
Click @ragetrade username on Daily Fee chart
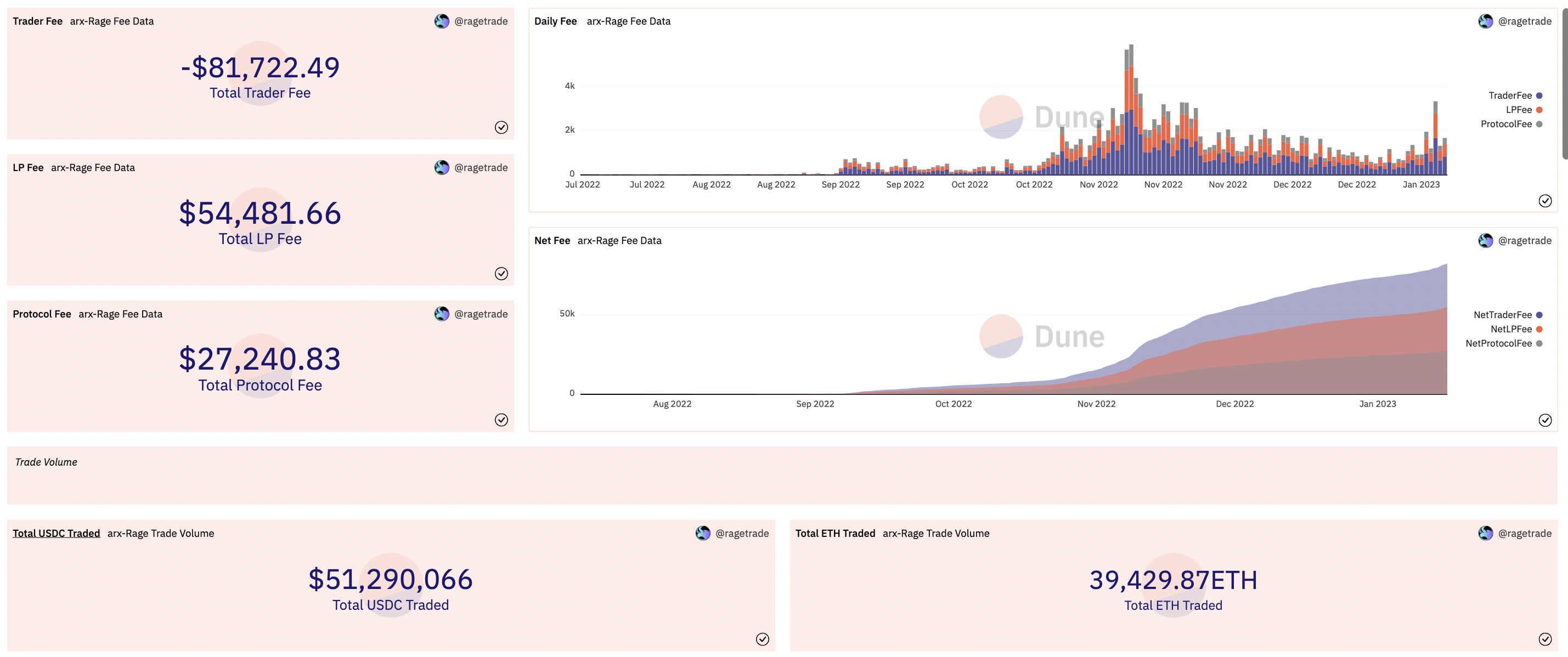pyautogui.click(x=1525, y=21)
